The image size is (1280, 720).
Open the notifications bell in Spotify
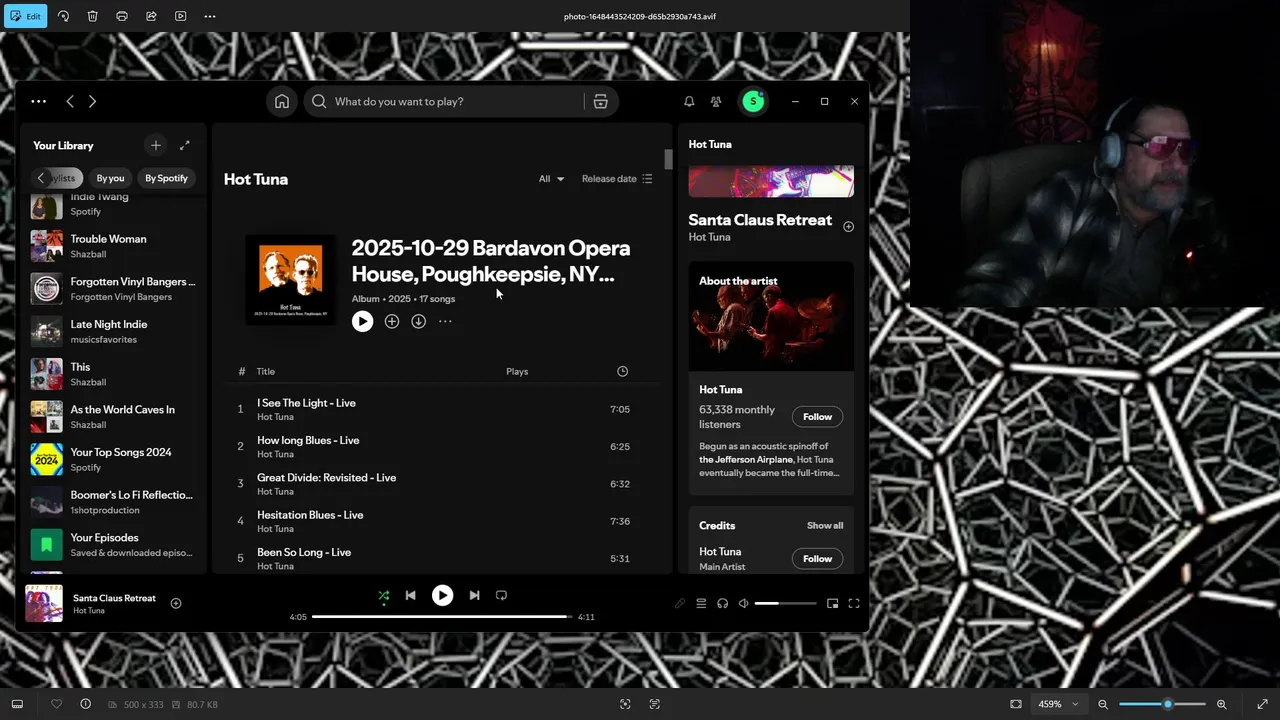tap(689, 101)
